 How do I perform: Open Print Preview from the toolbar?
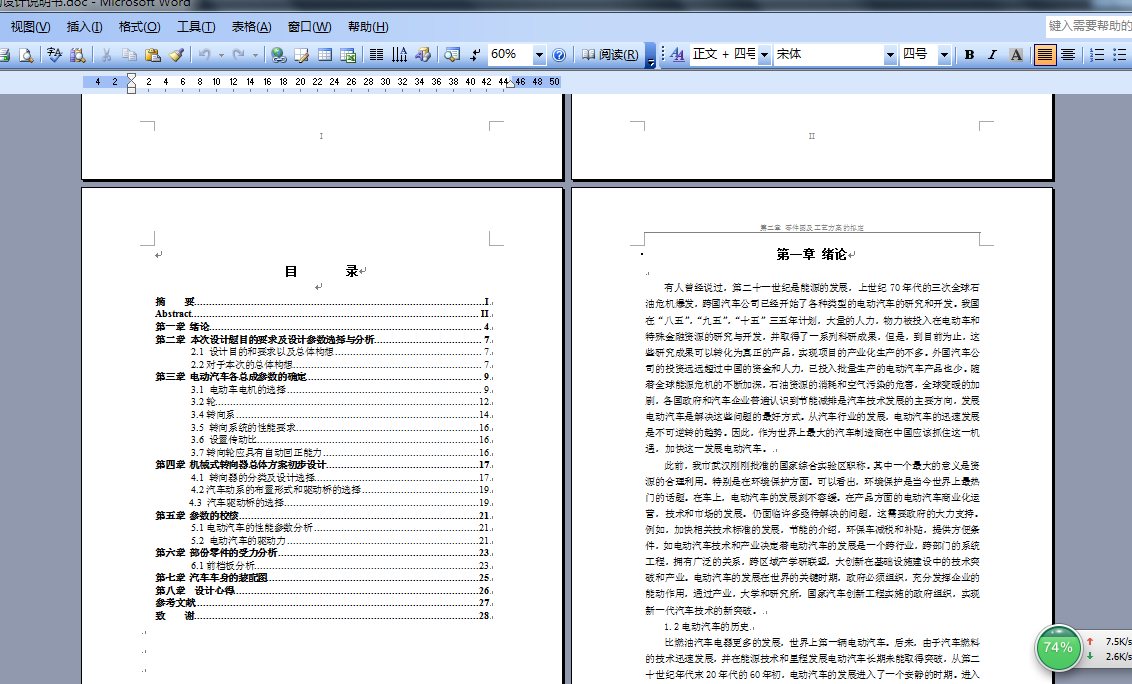[26, 55]
